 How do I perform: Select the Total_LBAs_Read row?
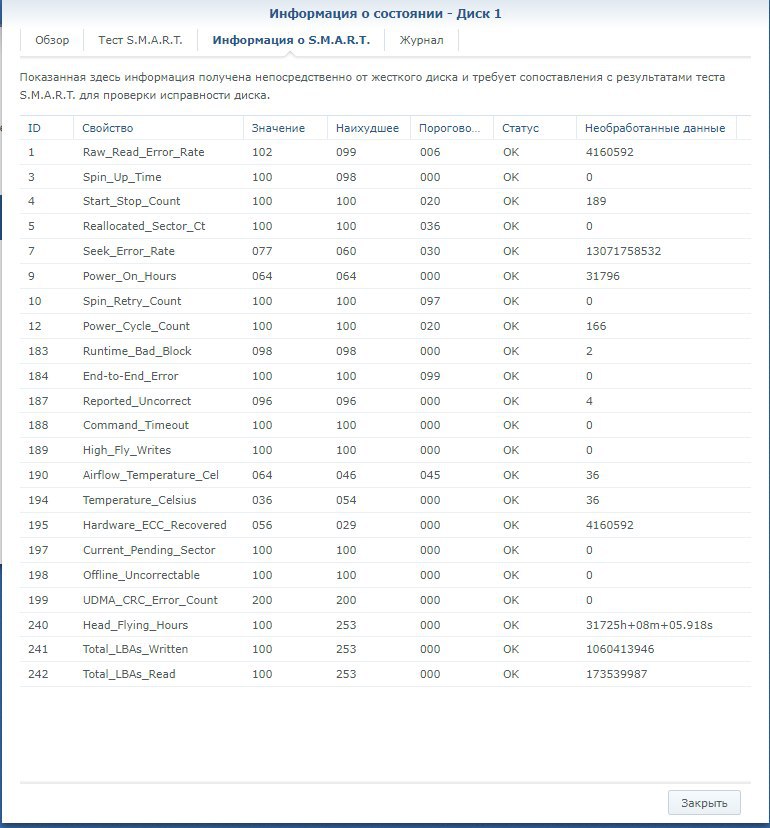coord(385,674)
